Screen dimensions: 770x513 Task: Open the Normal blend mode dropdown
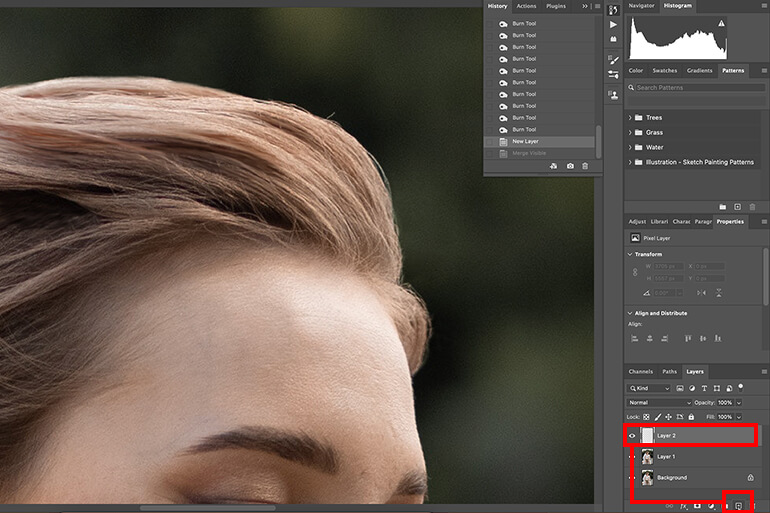coord(659,403)
